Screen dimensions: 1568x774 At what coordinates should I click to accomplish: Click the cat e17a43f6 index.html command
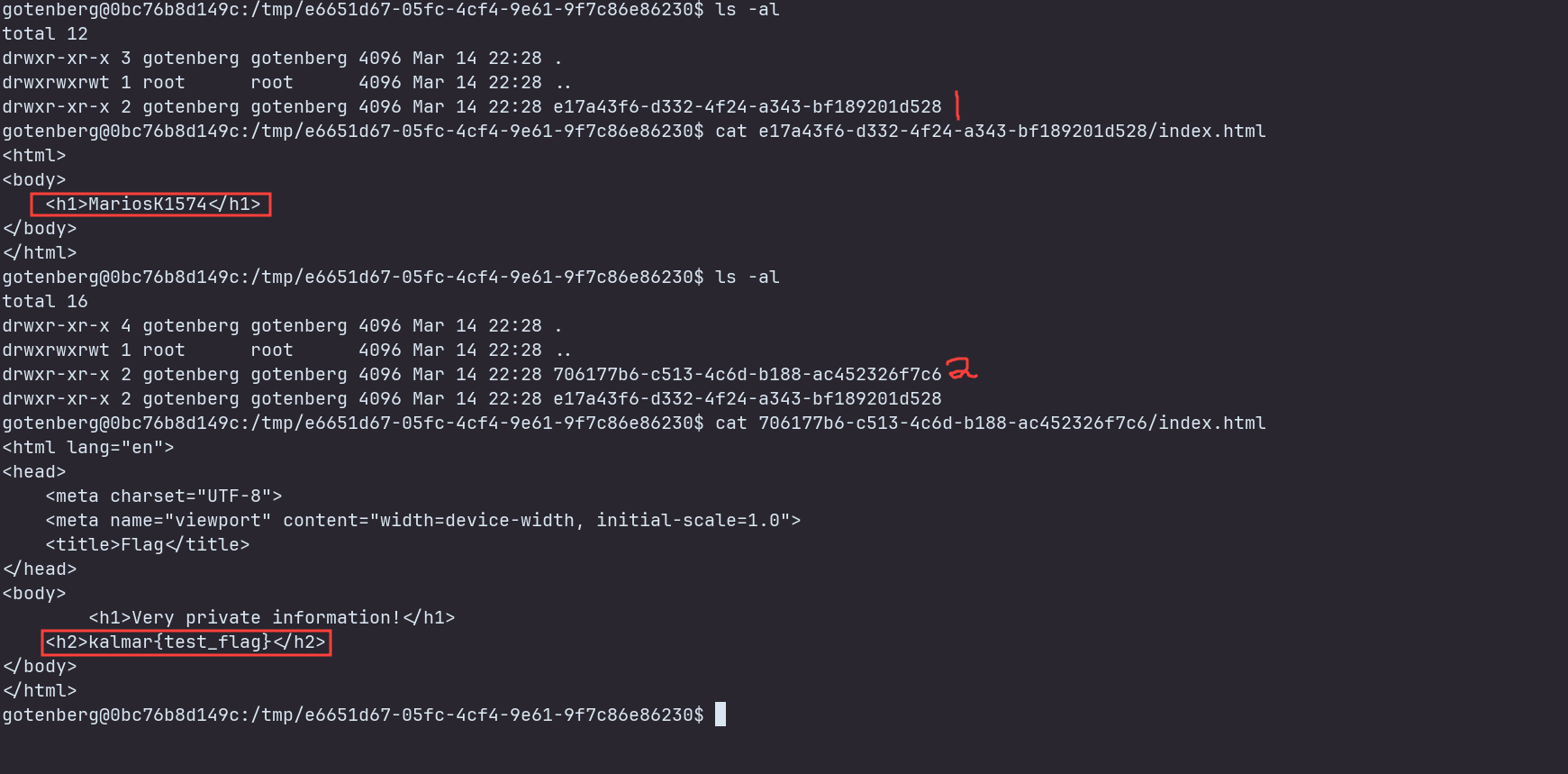pyautogui.click(x=990, y=132)
